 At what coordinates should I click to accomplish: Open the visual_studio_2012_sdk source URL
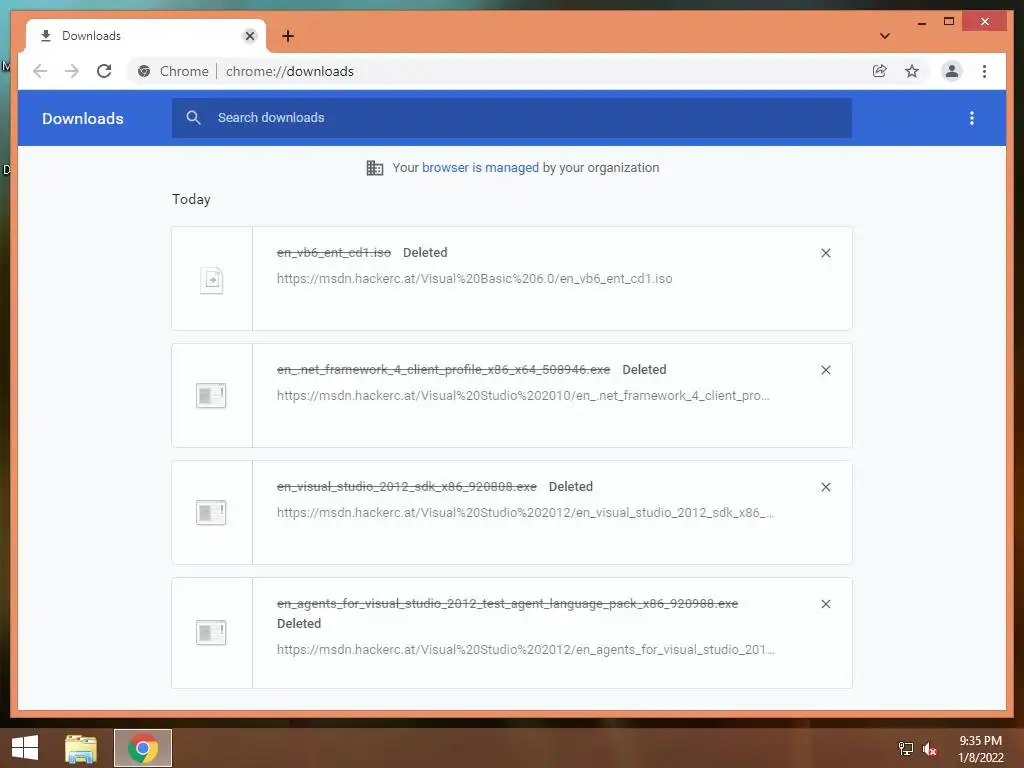tap(525, 513)
